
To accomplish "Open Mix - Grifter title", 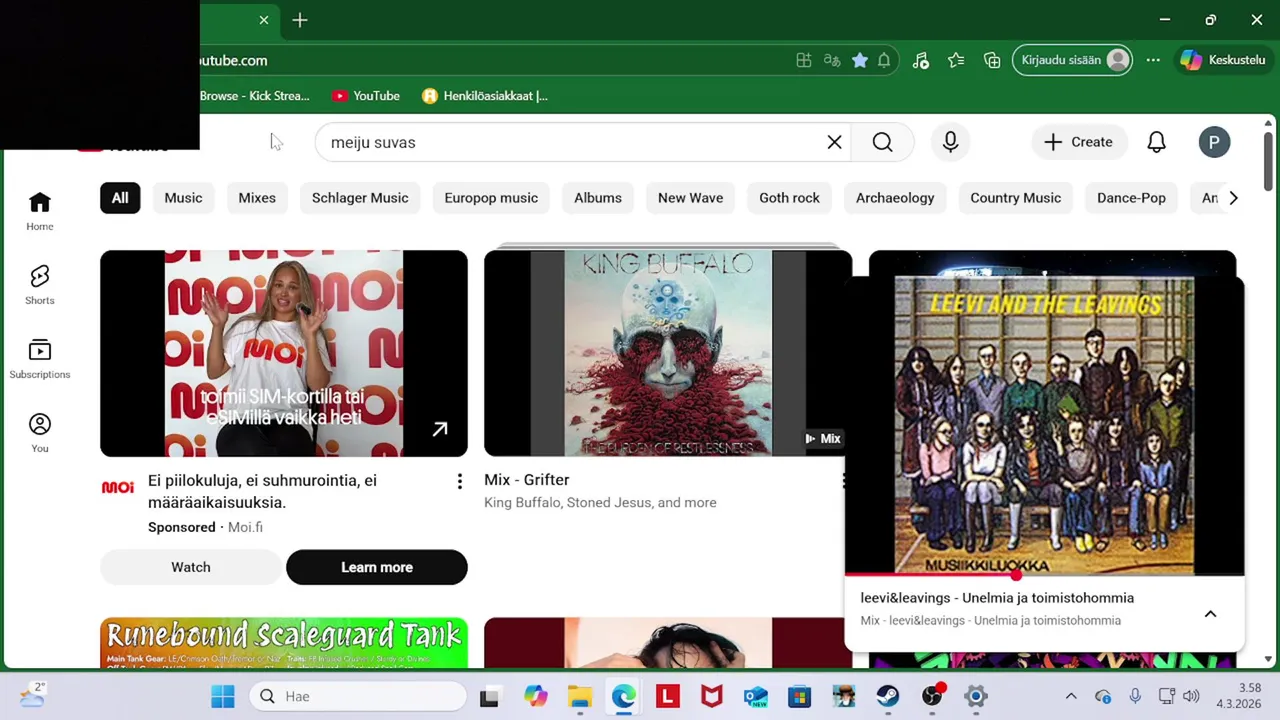I will tap(527, 480).
